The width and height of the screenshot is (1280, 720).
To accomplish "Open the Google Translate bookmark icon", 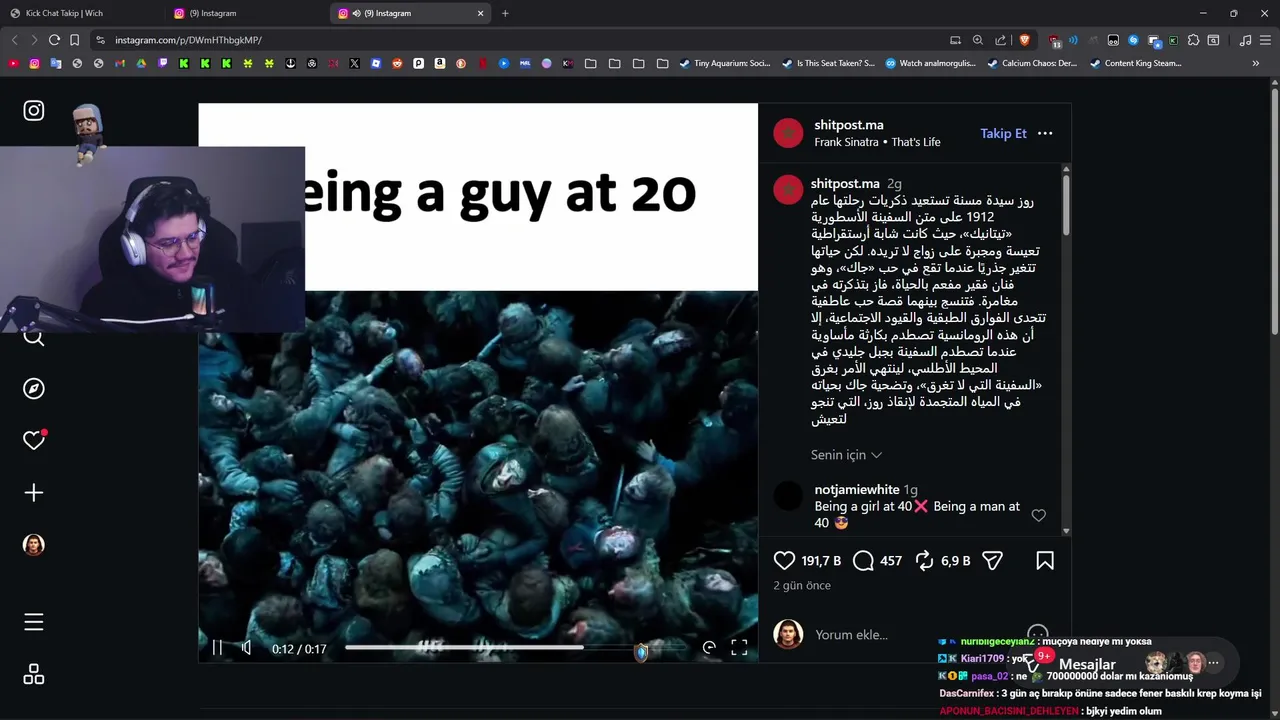I will (56, 63).
